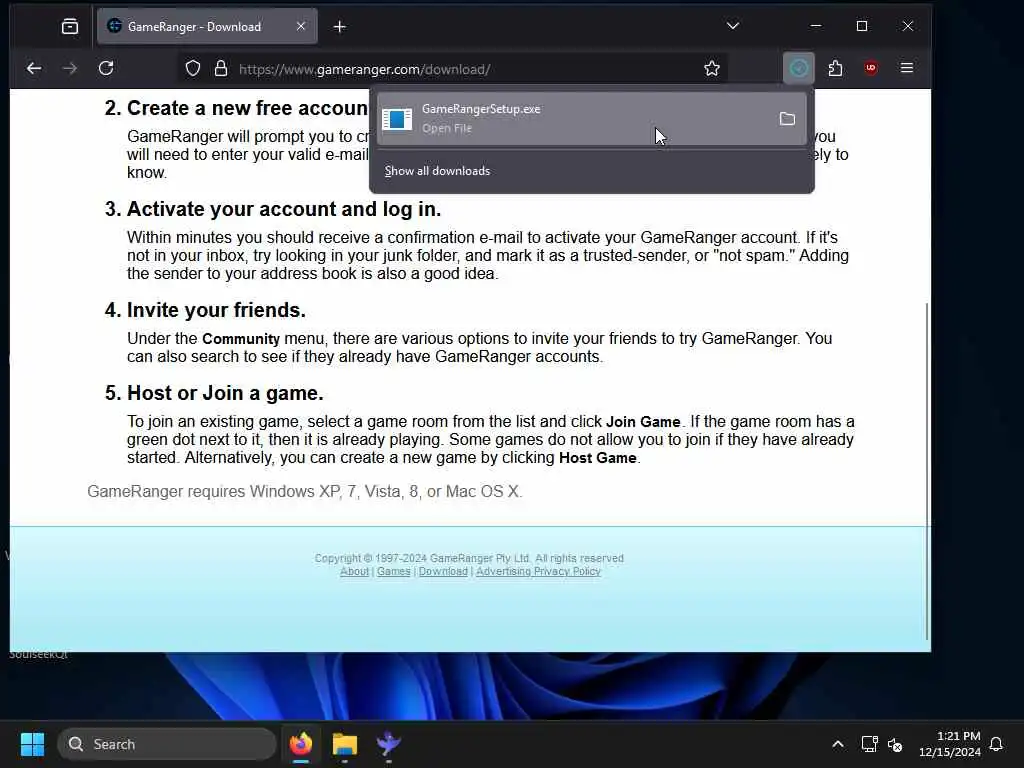
Task: Click Show all downloads
Action: pyautogui.click(x=437, y=171)
